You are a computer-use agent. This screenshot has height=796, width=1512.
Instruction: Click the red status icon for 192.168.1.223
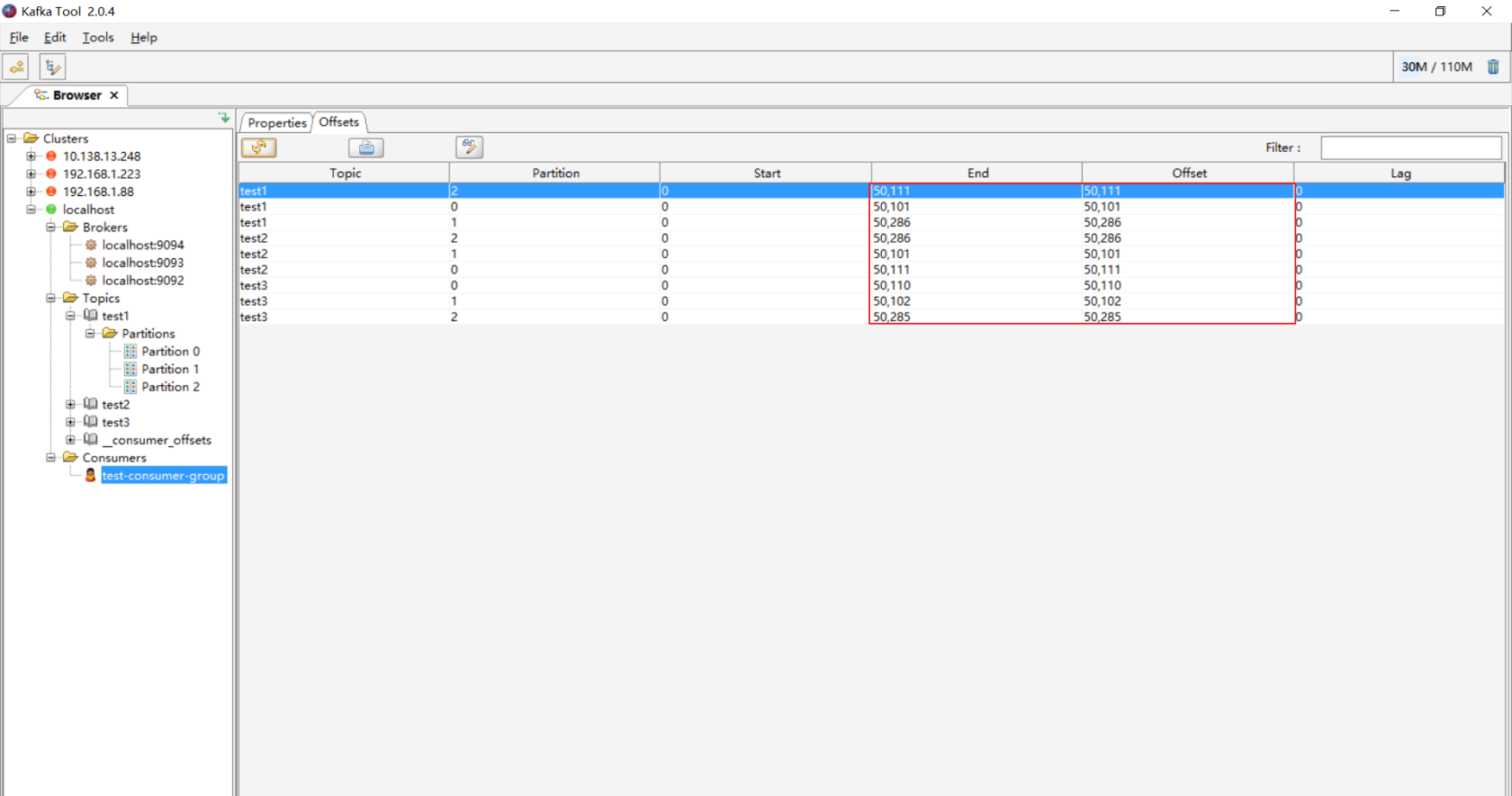coord(51,174)
